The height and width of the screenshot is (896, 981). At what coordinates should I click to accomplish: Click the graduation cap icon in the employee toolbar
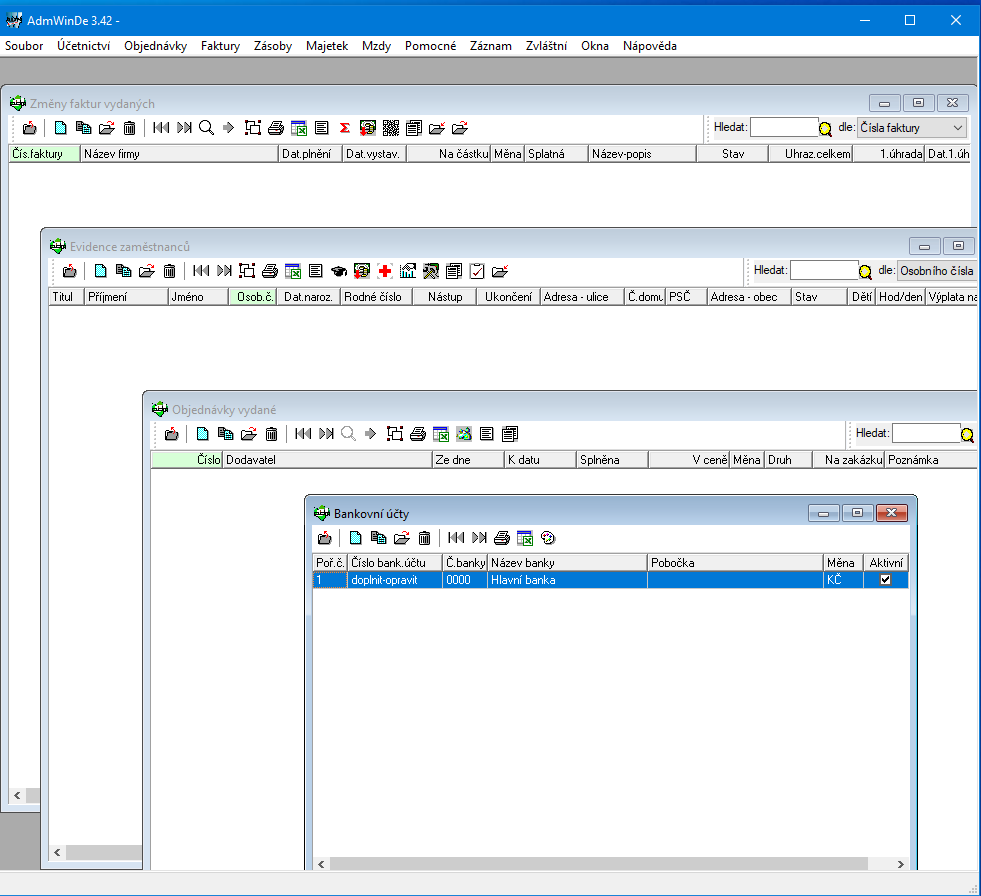339,271
